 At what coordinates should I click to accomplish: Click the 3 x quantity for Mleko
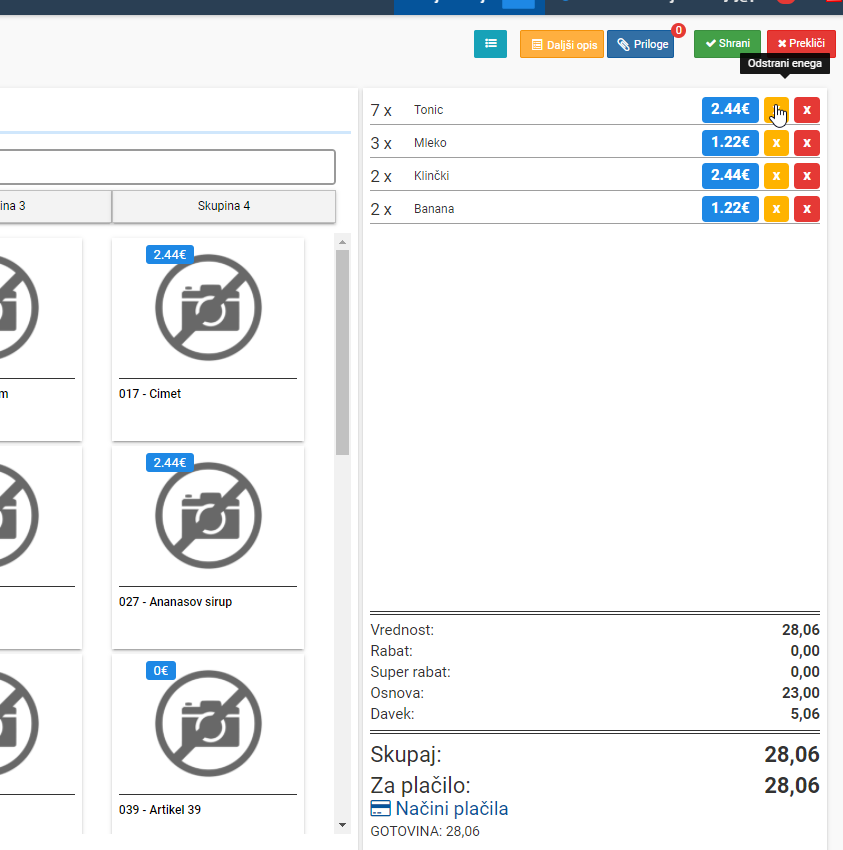click(x=381, y=144)
